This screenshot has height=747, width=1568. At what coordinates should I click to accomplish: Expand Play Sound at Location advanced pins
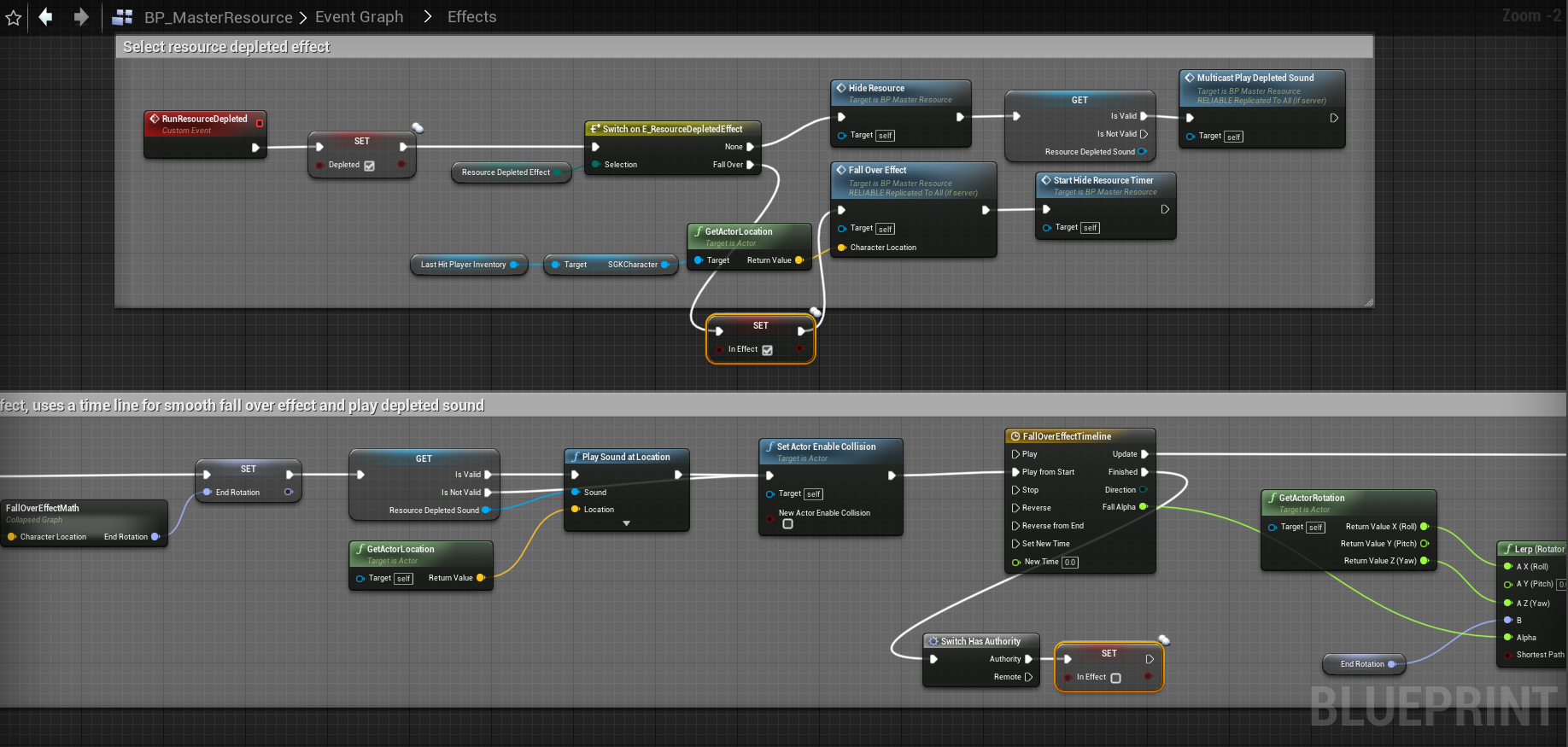pos(626,523)
